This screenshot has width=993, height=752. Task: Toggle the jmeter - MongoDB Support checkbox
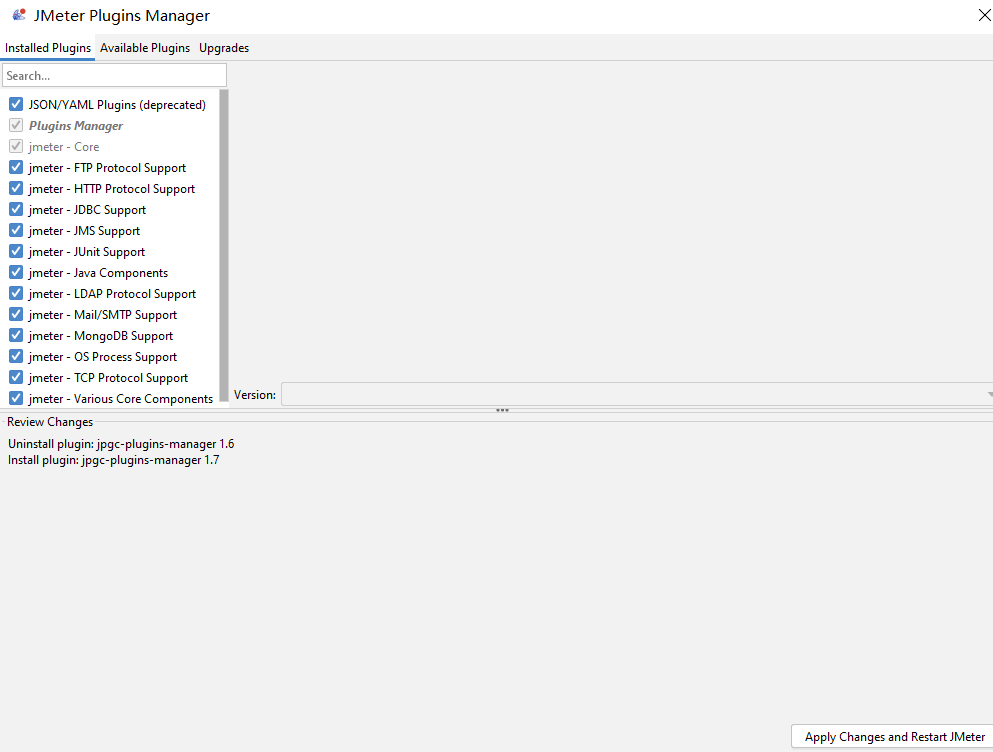[x=16, y=335]
